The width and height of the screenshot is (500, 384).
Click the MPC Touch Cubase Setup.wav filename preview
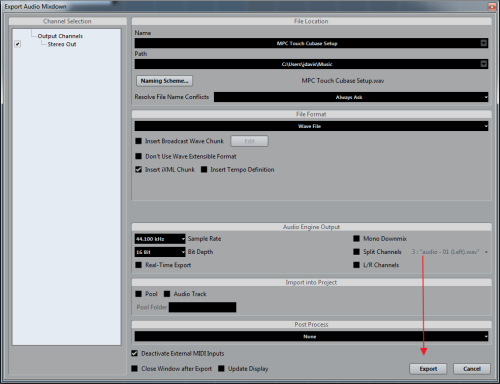tap(343, 81)
